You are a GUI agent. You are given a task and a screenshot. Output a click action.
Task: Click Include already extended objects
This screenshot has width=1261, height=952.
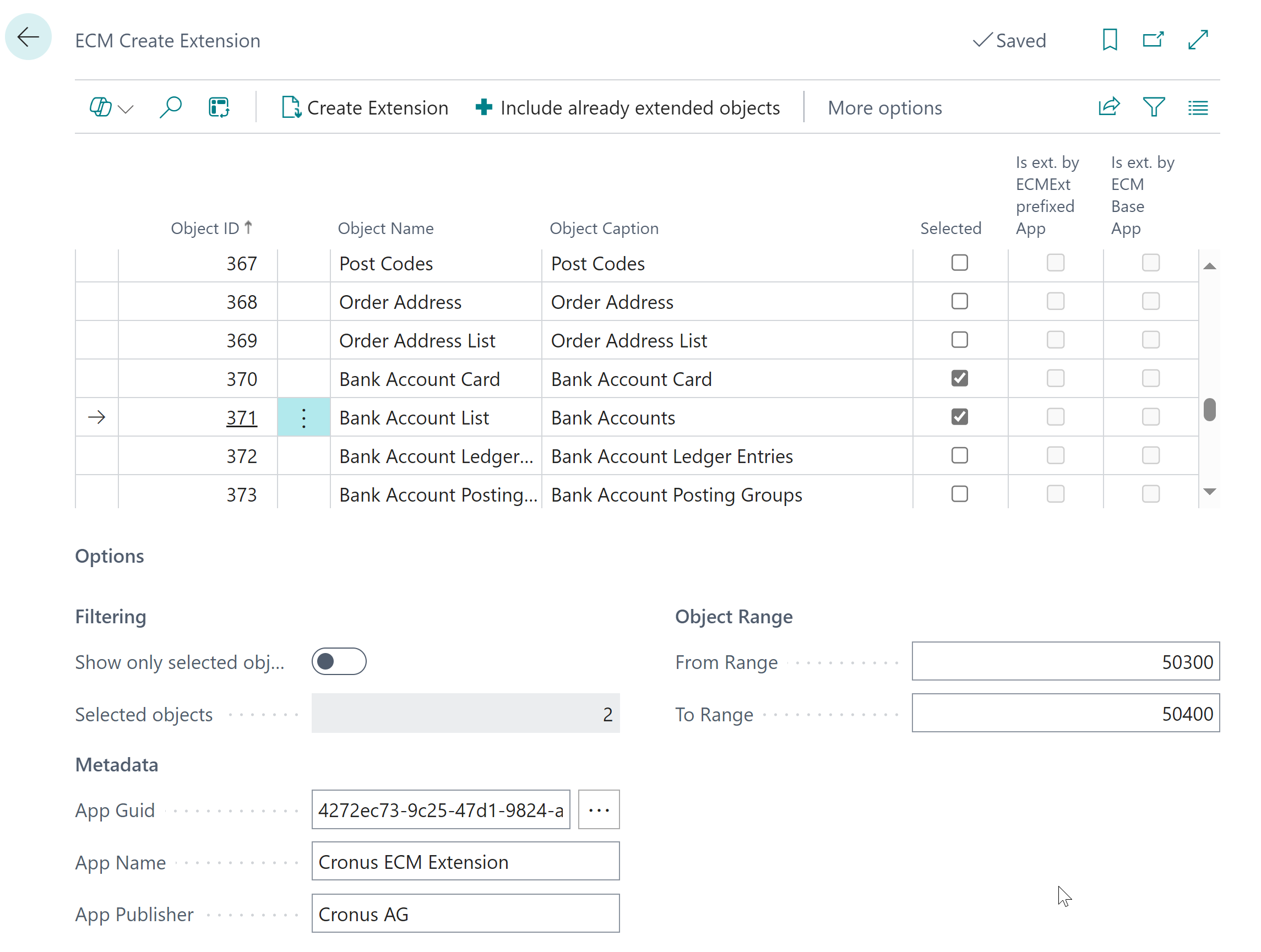(628, 108)
